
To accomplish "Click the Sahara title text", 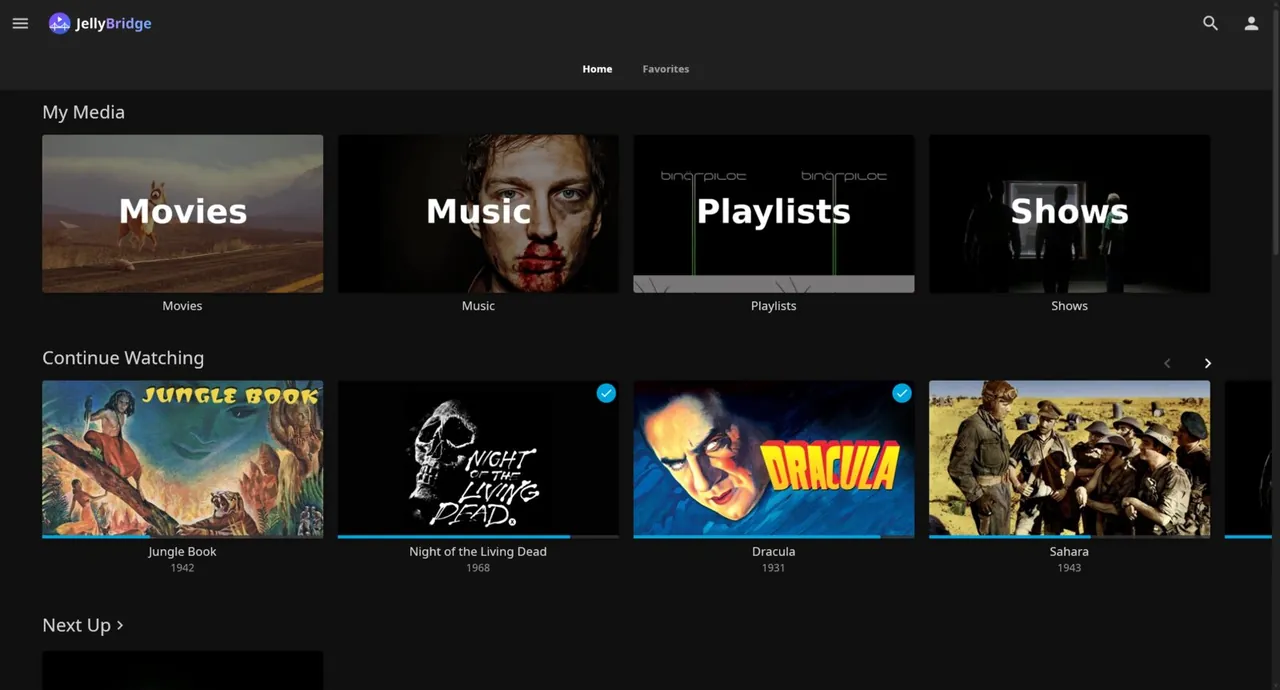I will click(x=1069, y=551).
